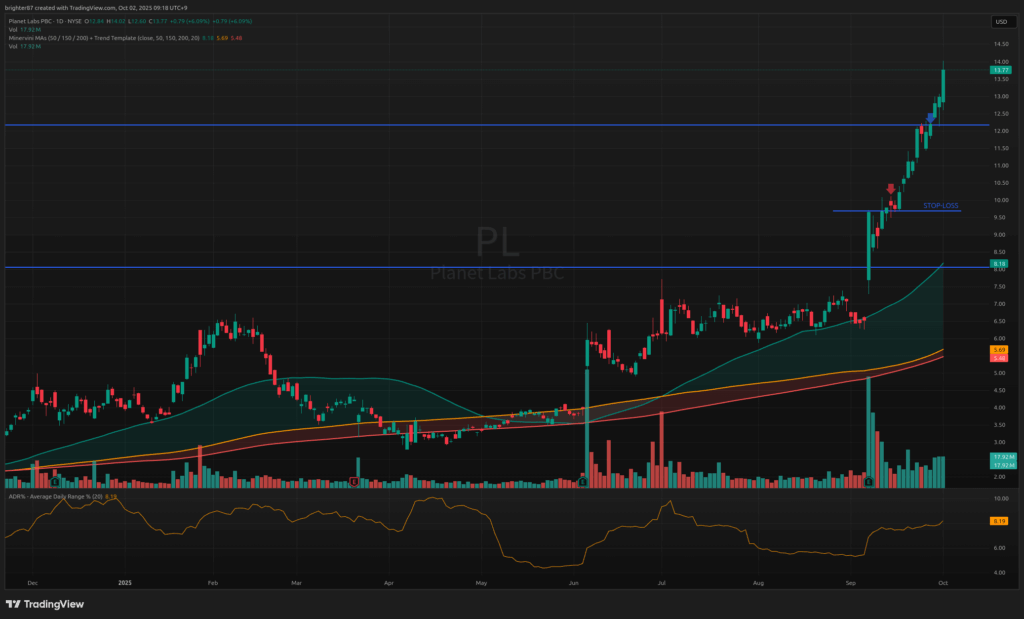Click the orange 6.19 ADR value label
The width and height of the screenshot is (1024, 619).
click(999, 521)
